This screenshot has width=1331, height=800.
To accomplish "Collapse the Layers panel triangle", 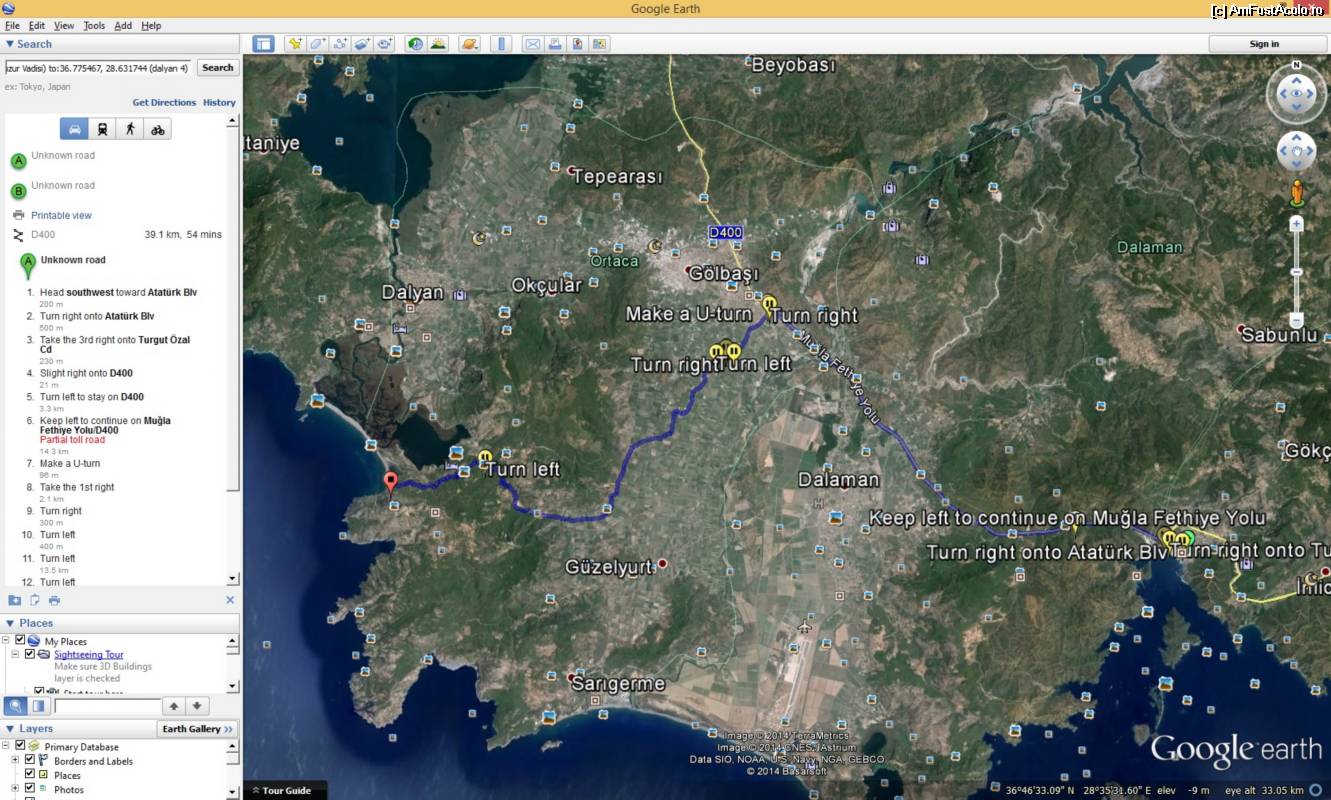I will [10, 729].
